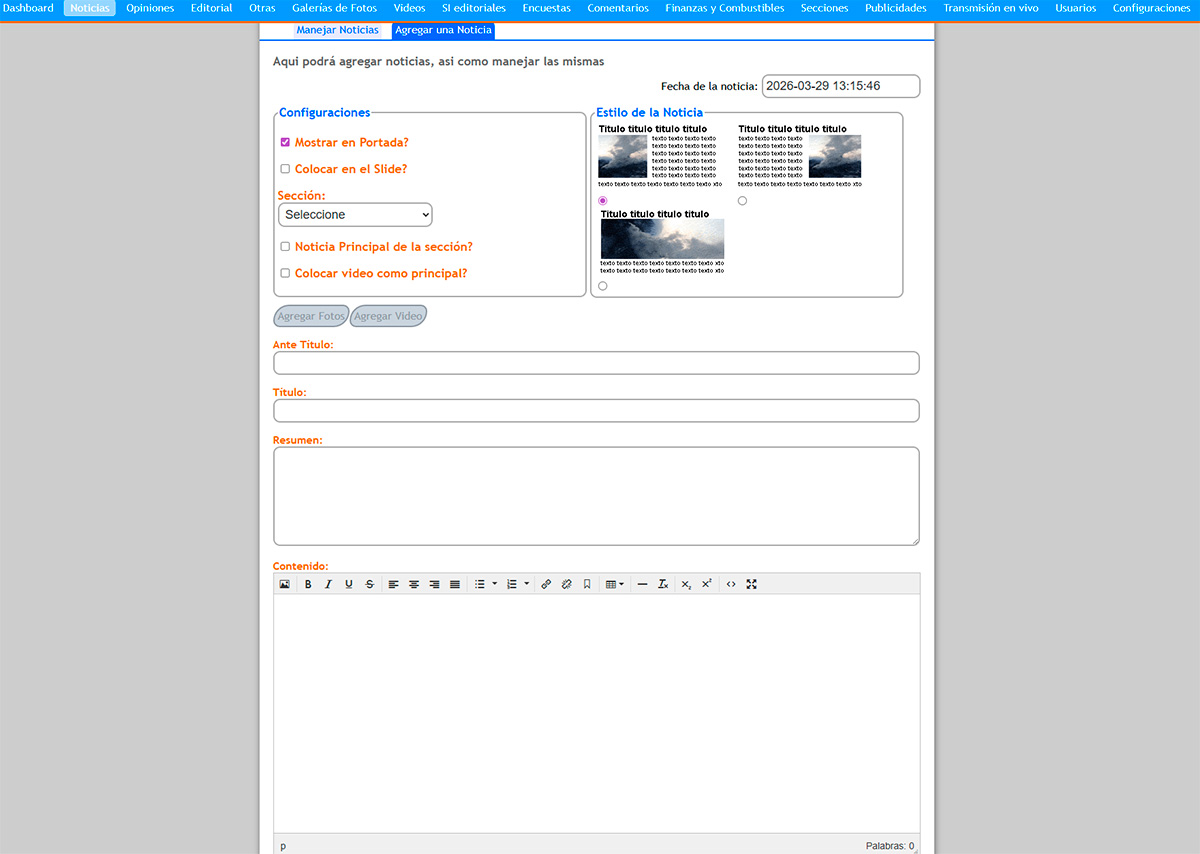Expand the bullet list style arrow
The image size is (1200, 854).
coord(495,584)
